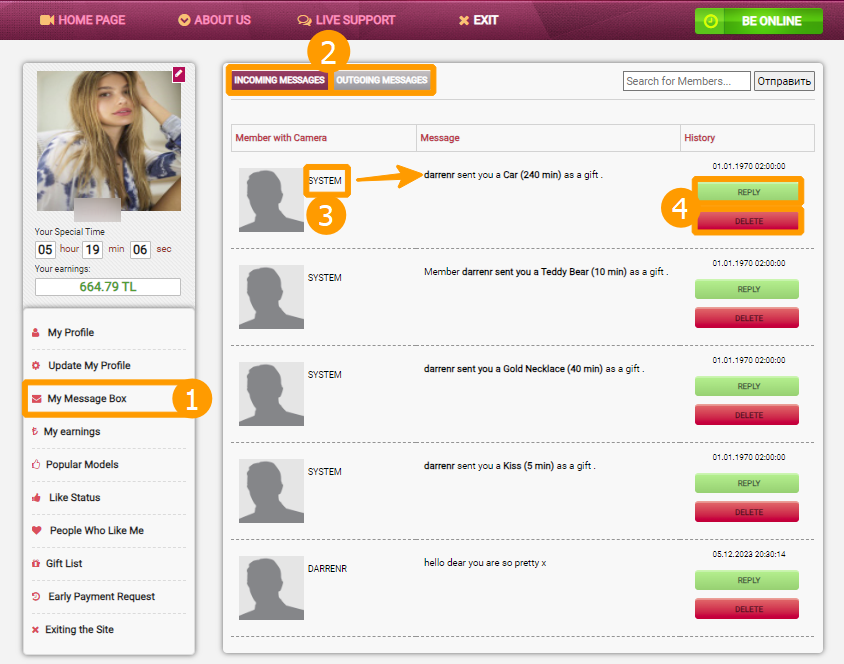
Task: Switch to the Incoming Messages tab
Action: (x=279, y=80)
